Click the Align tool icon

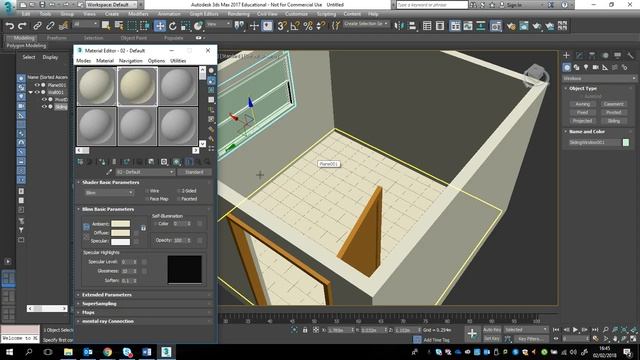coord(412,26)
